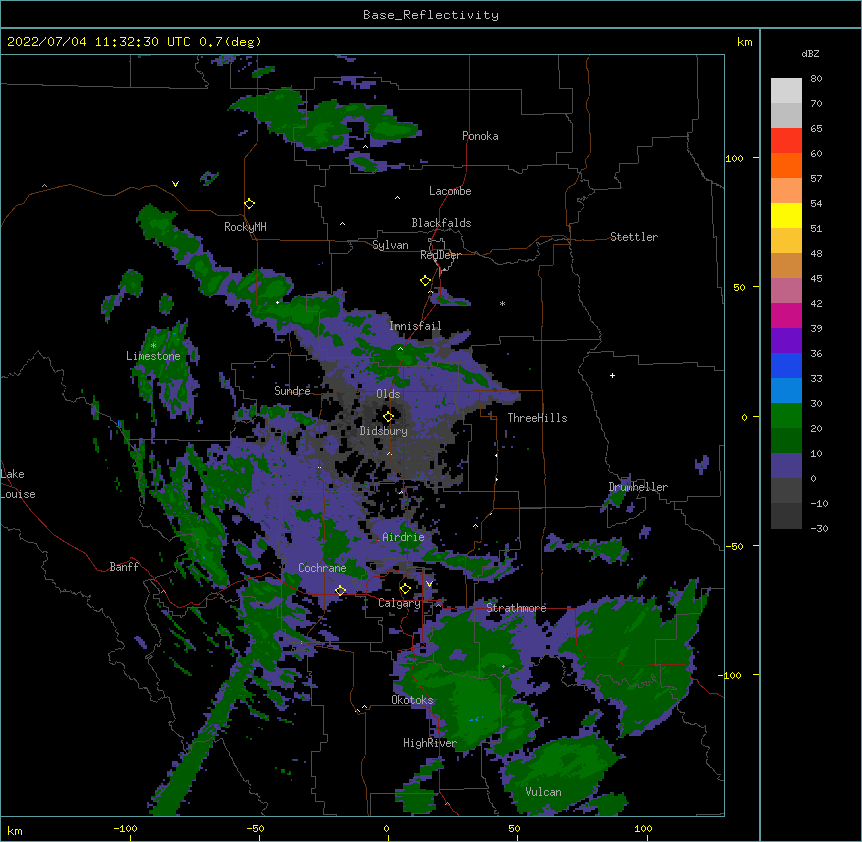Click the Lacombe city label
Image resolution: width=862 pixels, height=842 pixels.
pyautogui.click(x=450, y=191)
